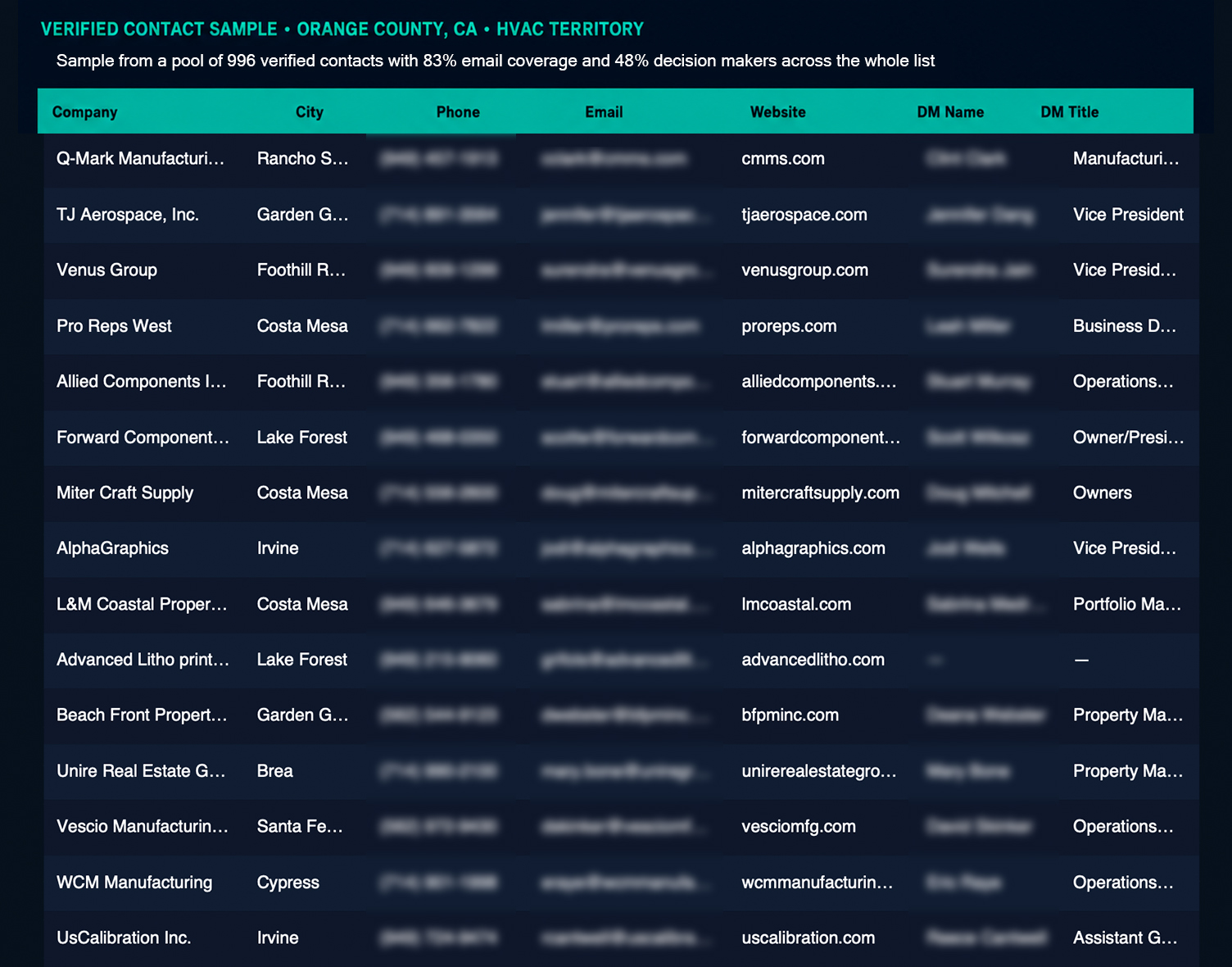Open the tjaerospace.com website cell
Image resolution: width=1232 pixels, height=967 pixels.
(x=804, y=215)
